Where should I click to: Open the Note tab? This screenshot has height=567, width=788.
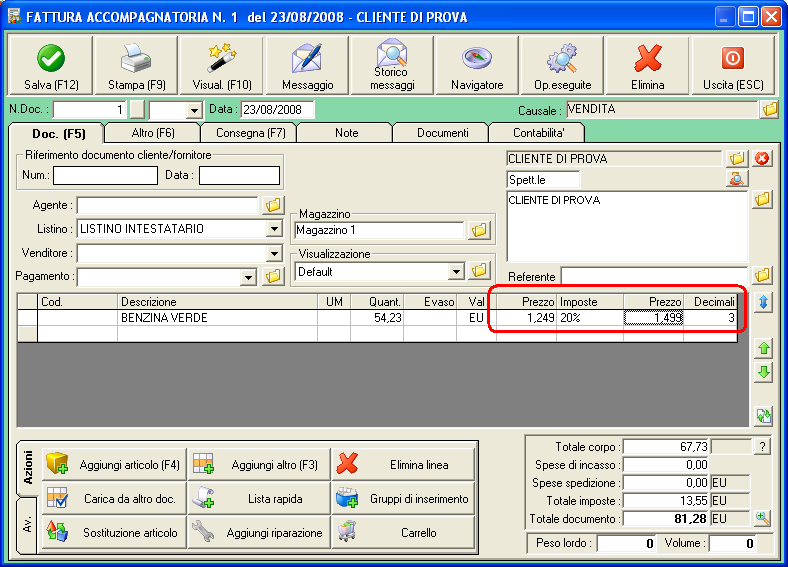pyautogui.click(x=346, y=133)
